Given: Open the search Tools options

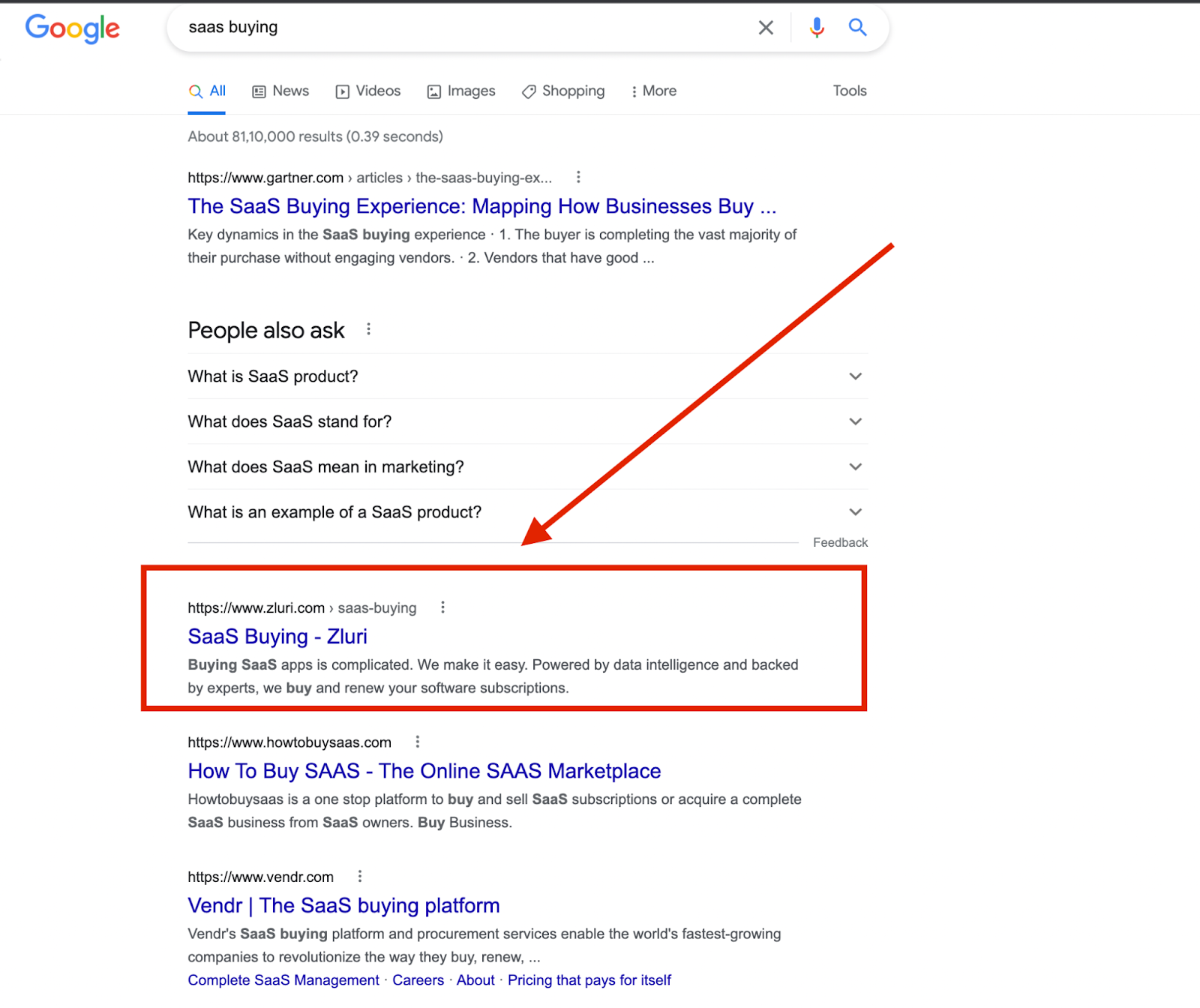Looking at the screenshot, I should click(x=850, y=91).
